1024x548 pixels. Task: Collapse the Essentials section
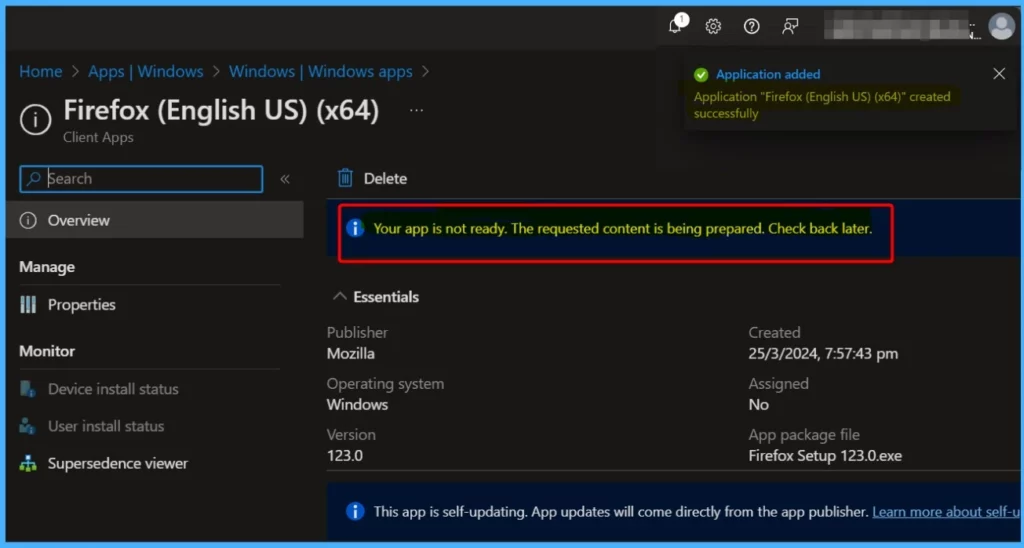(x=376, y=297)
